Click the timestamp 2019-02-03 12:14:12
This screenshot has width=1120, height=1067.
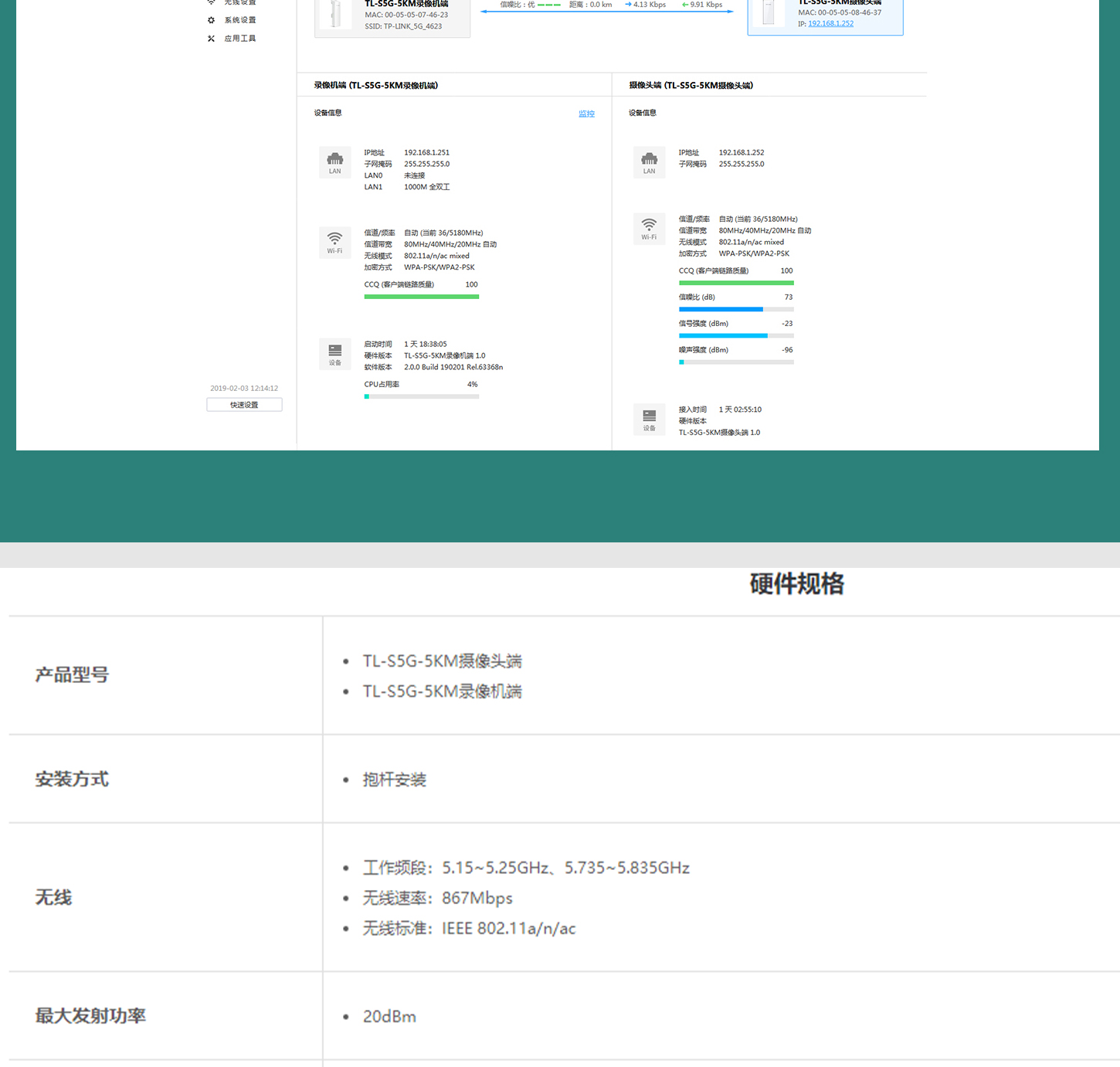coord(244,389)
